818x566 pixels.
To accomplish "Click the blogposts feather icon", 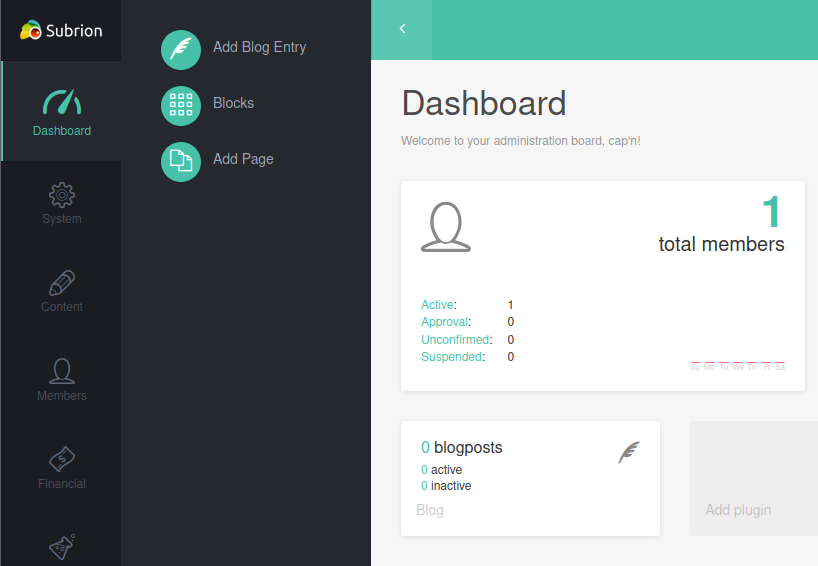I will click(628, 452).
